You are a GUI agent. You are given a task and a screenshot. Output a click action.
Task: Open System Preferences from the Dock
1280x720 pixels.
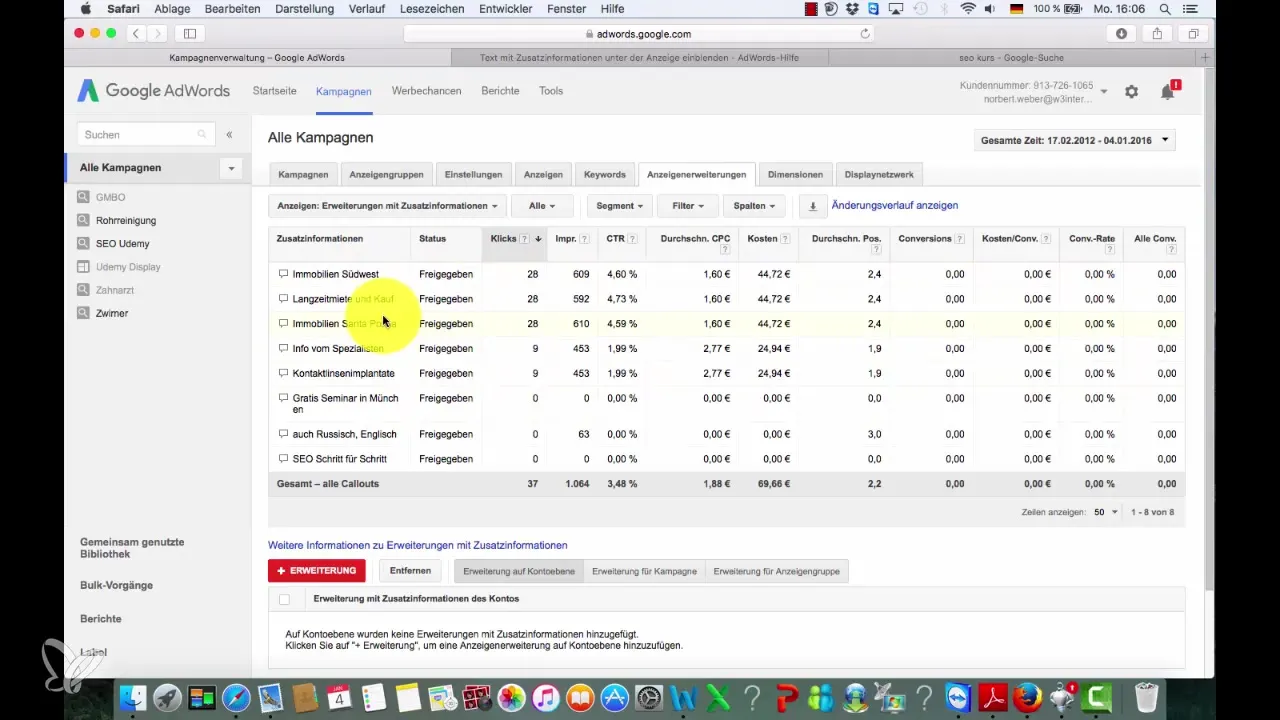tap(650, 697)
